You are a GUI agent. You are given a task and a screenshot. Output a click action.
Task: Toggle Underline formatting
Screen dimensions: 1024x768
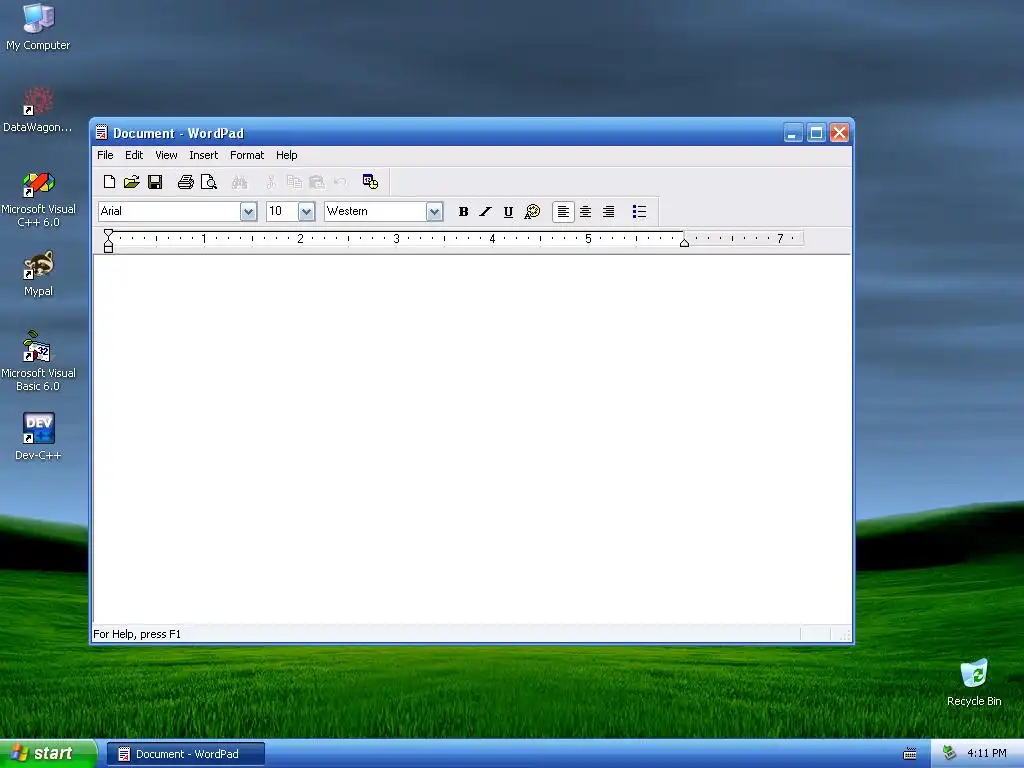508,212
